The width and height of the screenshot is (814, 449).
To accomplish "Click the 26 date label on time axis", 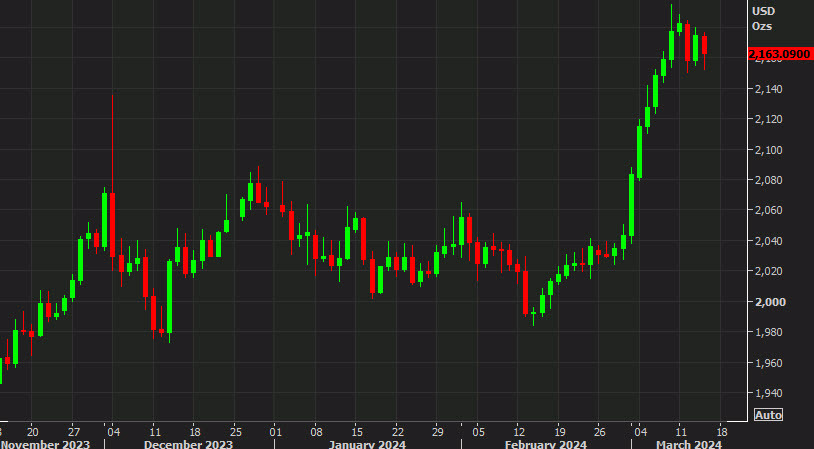I will 599,432.
